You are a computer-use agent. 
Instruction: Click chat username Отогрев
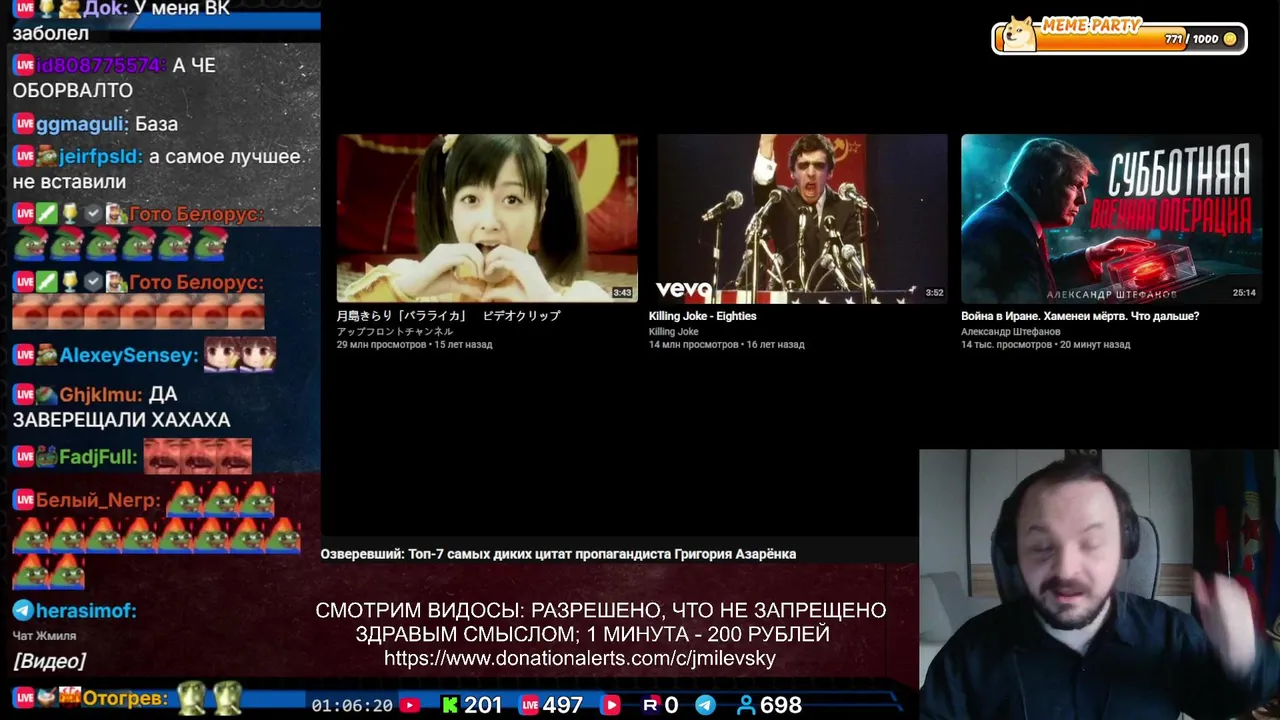(126, 698)
